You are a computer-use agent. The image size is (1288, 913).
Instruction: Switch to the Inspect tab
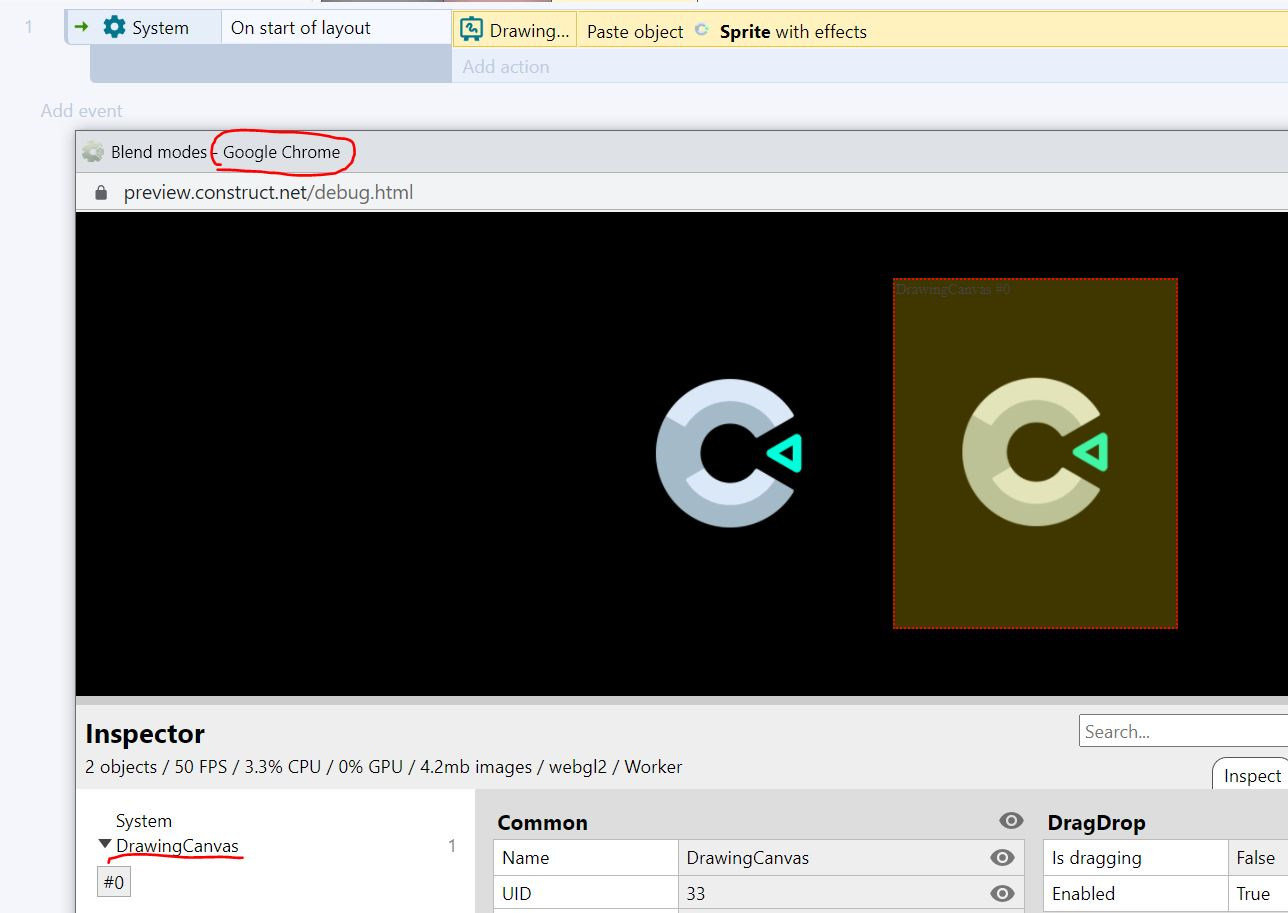1251,775
